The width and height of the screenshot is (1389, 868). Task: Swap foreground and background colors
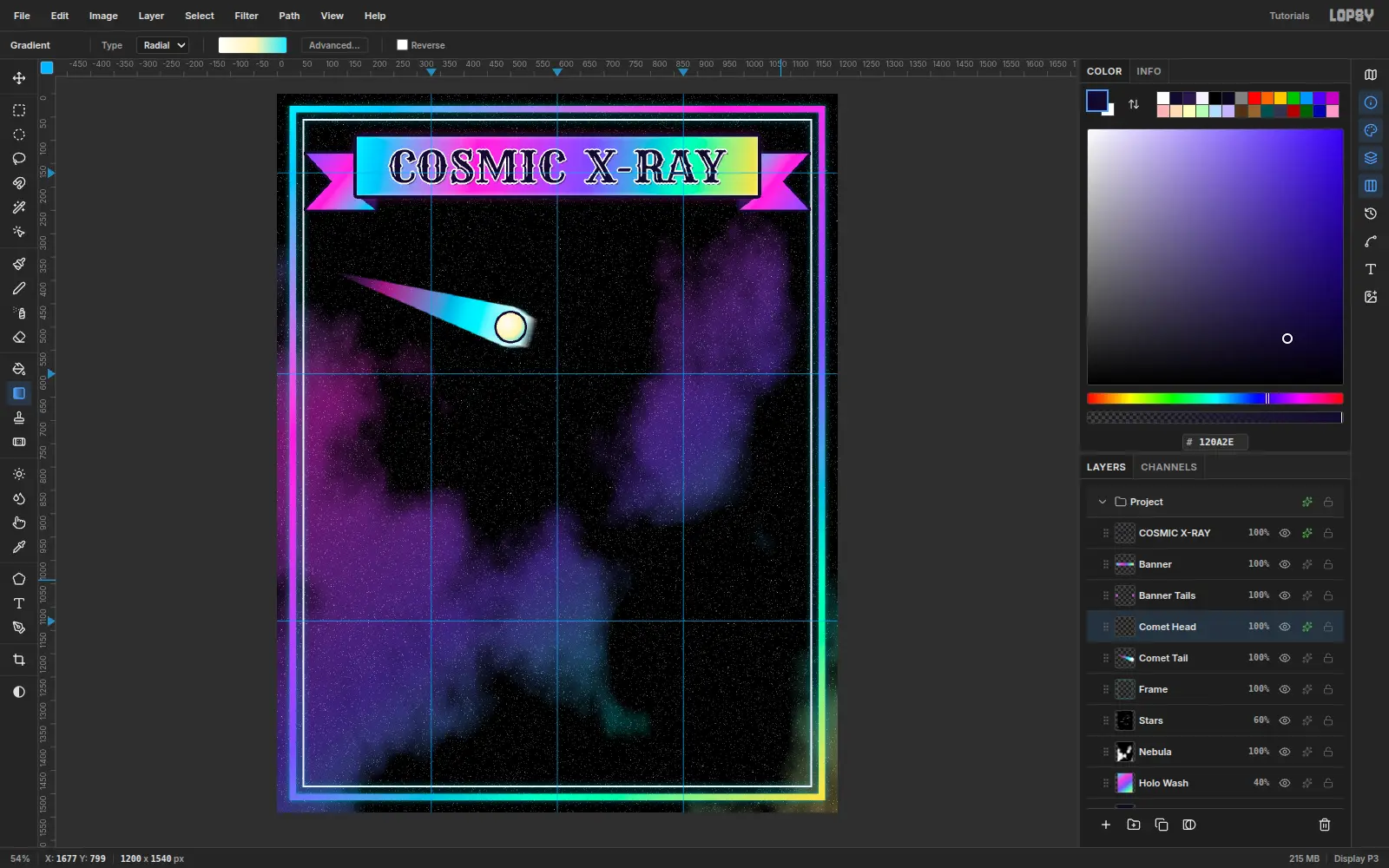point(1134,104)
